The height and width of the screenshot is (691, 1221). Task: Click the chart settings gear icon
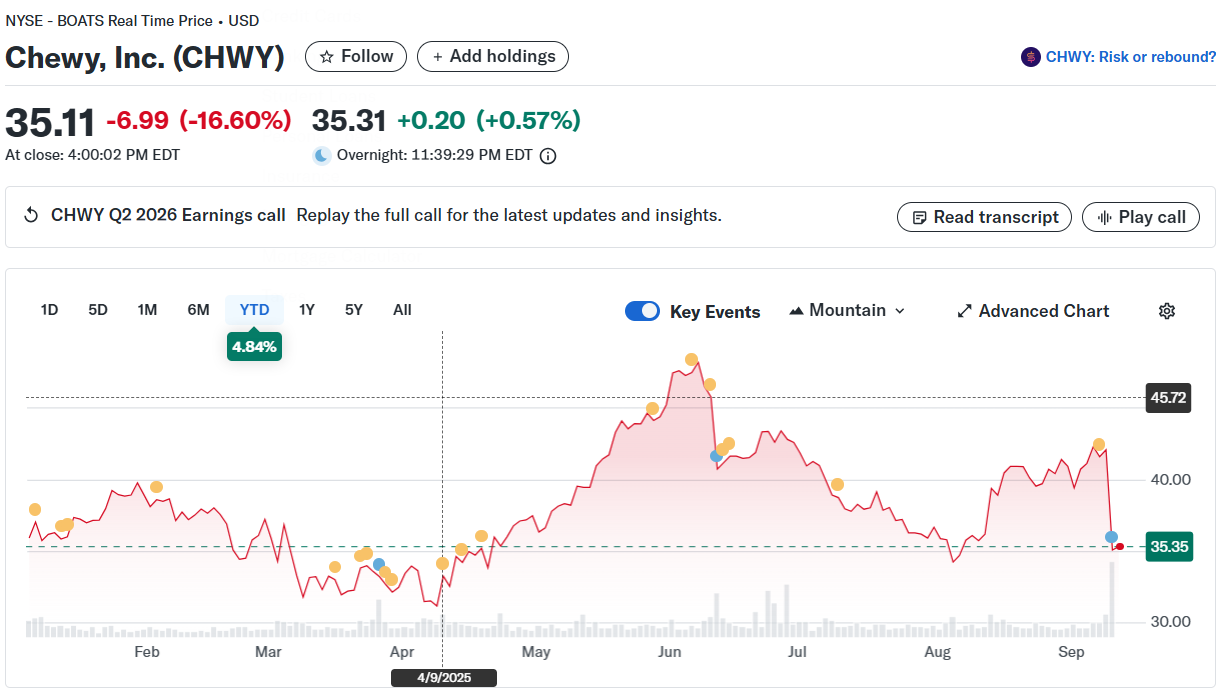[x=1166, y=311]
